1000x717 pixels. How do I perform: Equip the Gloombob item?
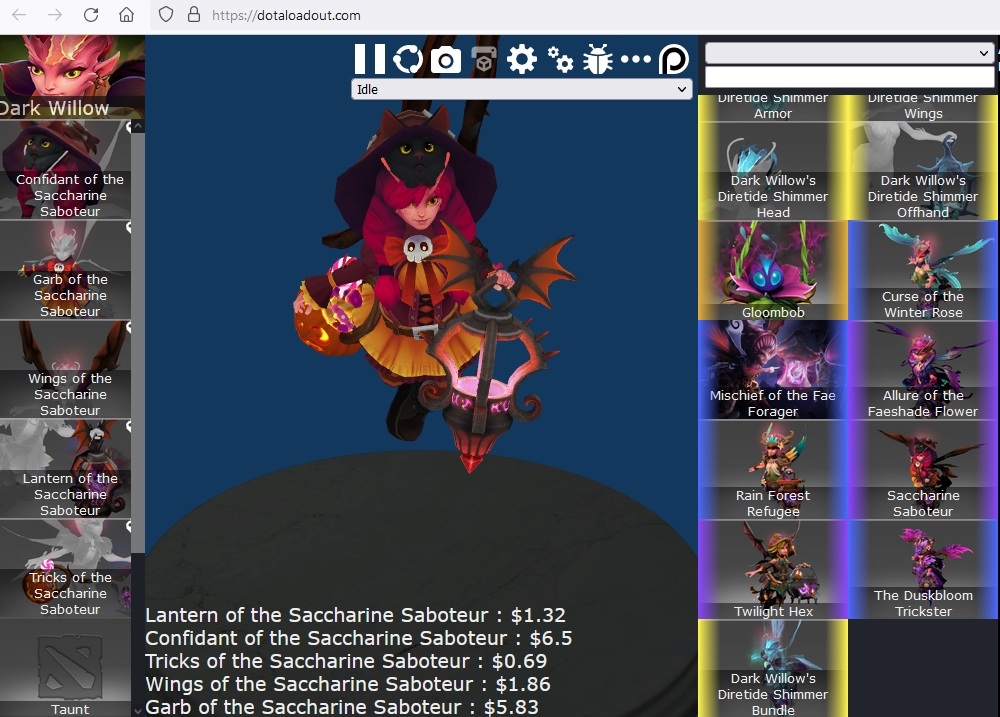tap(772, 270)
